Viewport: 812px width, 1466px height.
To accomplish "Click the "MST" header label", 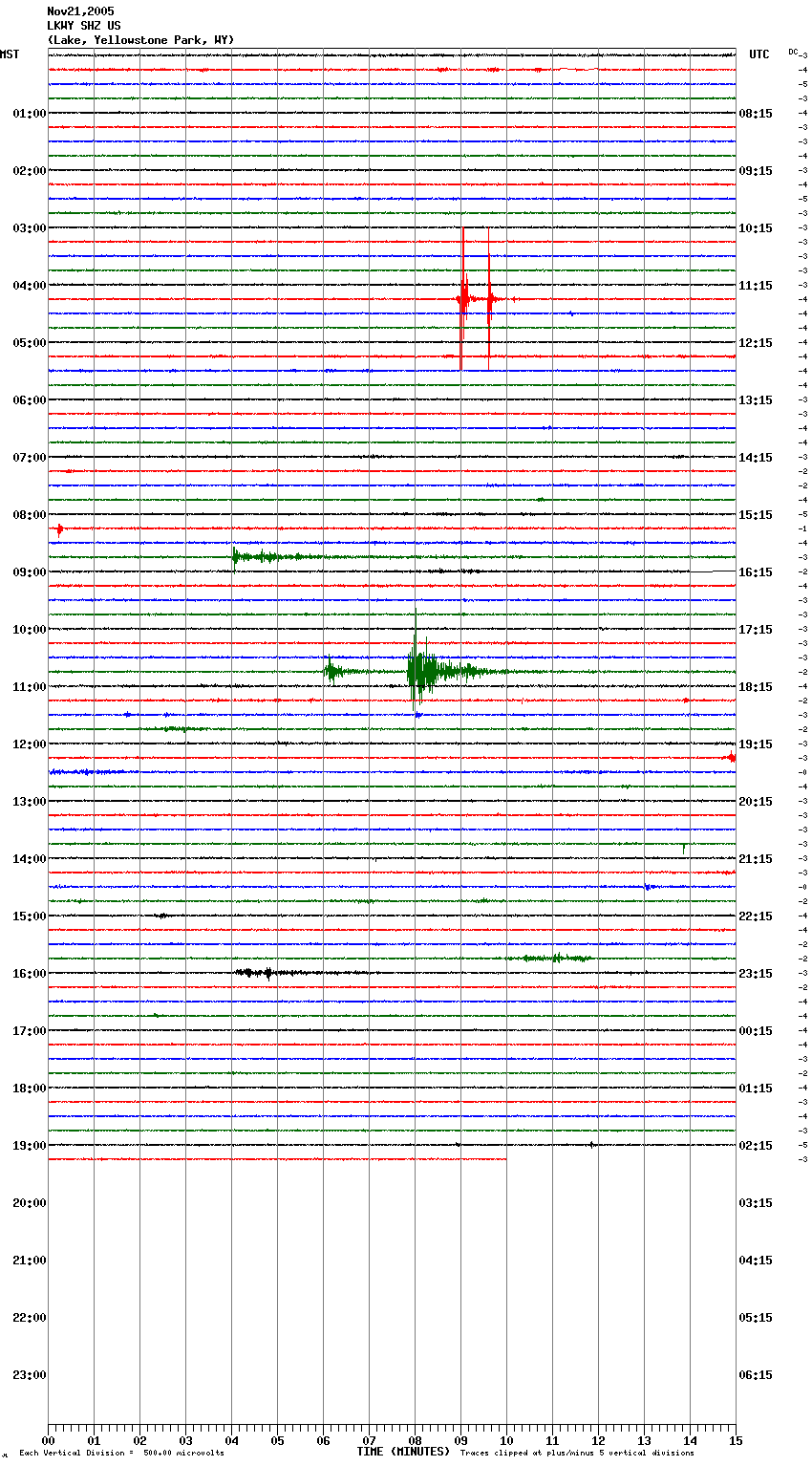I will coord(10,54).
